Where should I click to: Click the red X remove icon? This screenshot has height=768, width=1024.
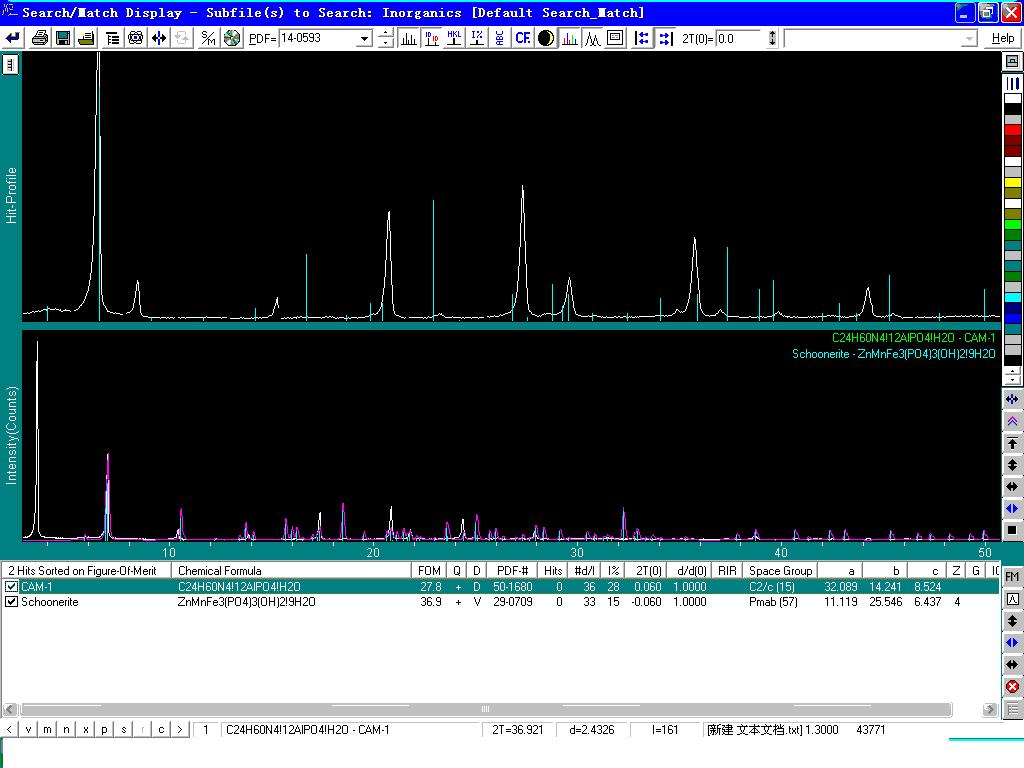click(x=1012, y=686)
